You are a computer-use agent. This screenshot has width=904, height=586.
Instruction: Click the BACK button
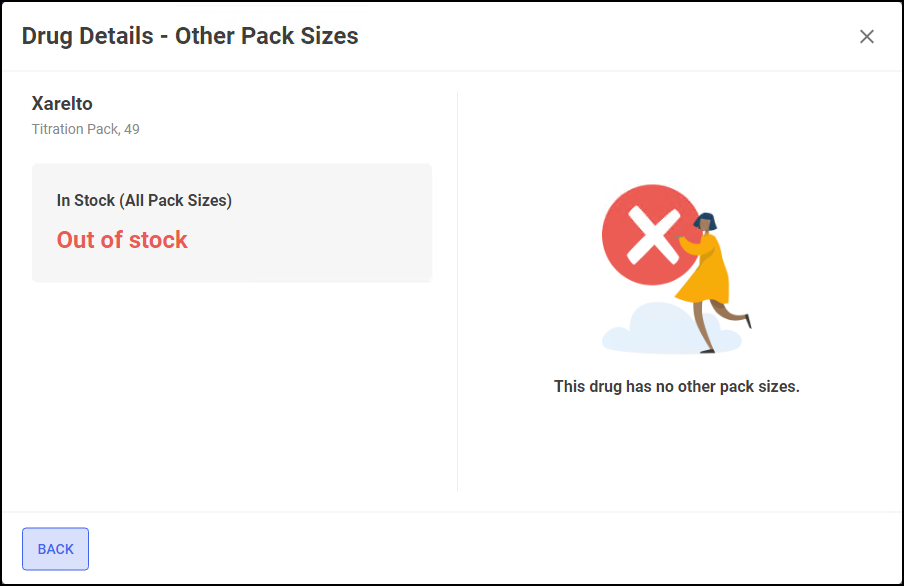pos(55,549)
